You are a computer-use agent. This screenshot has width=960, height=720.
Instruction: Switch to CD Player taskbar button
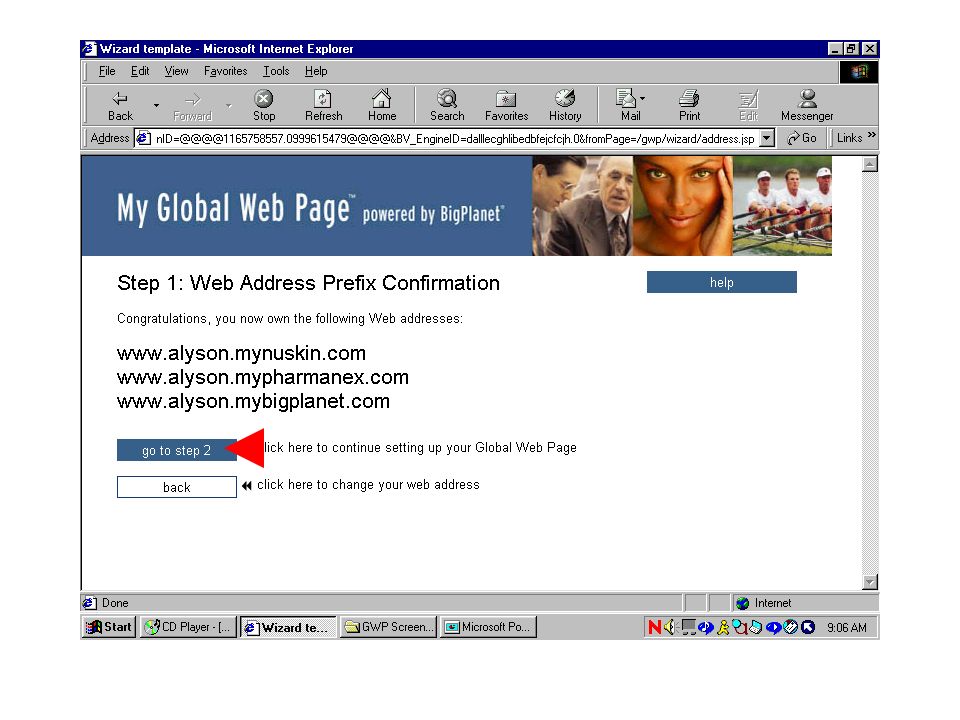point(188,627)
